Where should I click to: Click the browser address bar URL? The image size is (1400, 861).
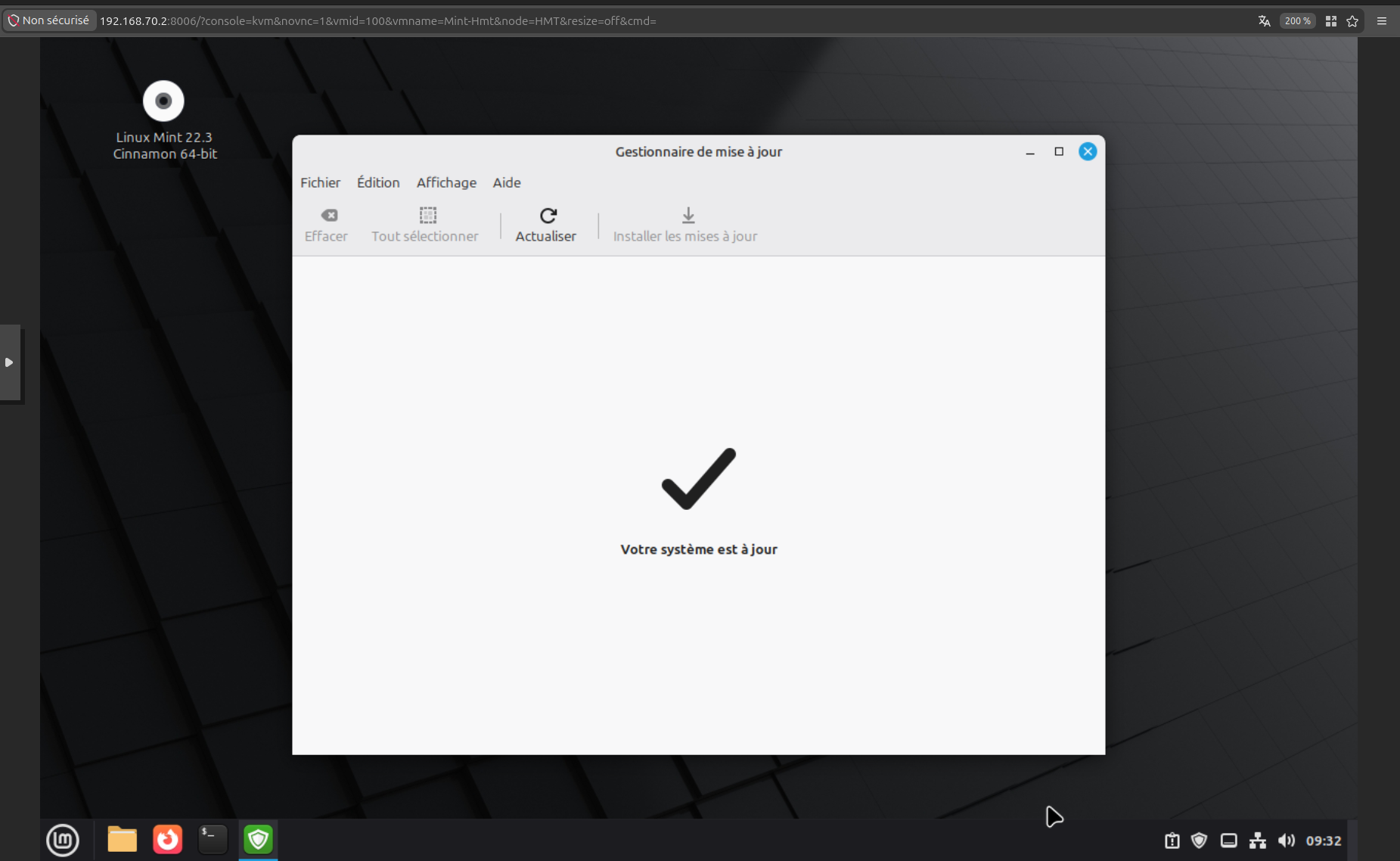pos(378,21)
